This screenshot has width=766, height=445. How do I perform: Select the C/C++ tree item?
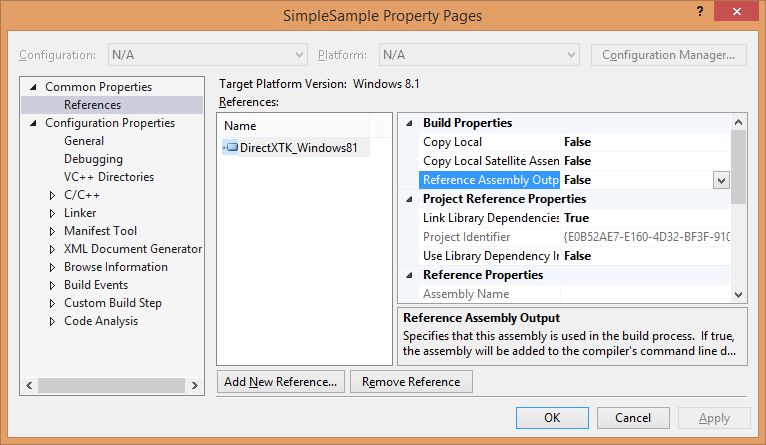pos(82,195)
